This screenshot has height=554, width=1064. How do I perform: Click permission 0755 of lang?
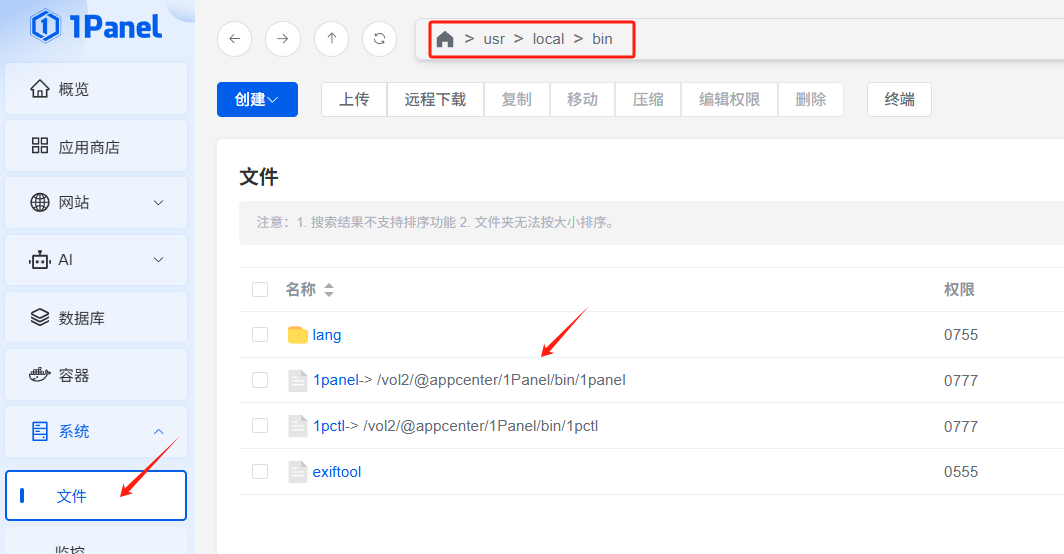click(961, 335)
